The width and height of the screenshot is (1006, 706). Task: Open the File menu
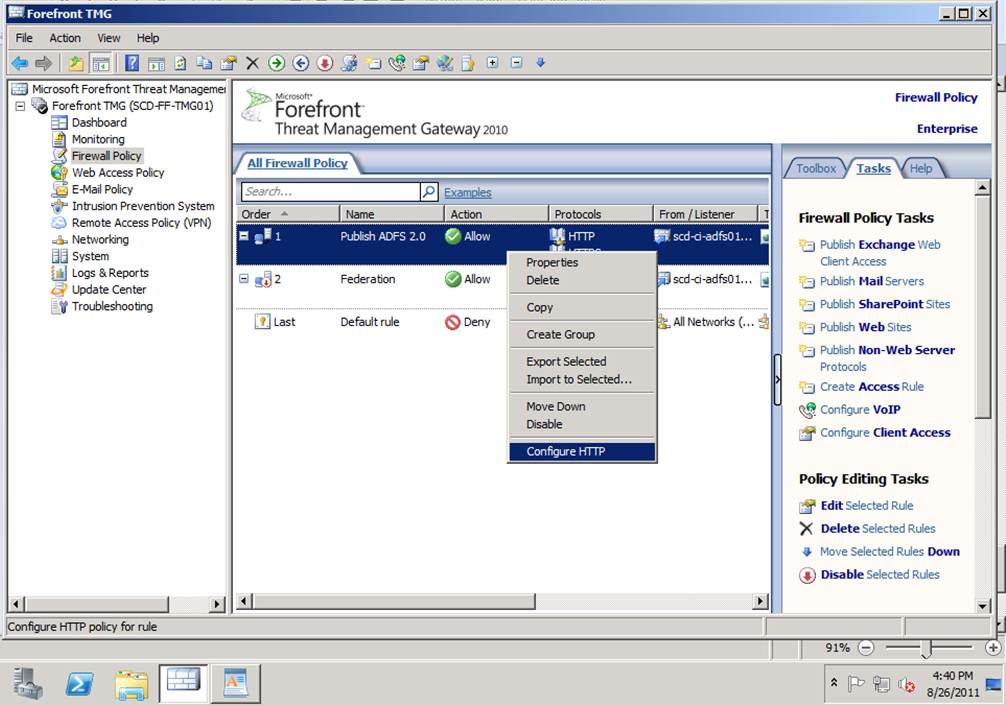point(24,38)
